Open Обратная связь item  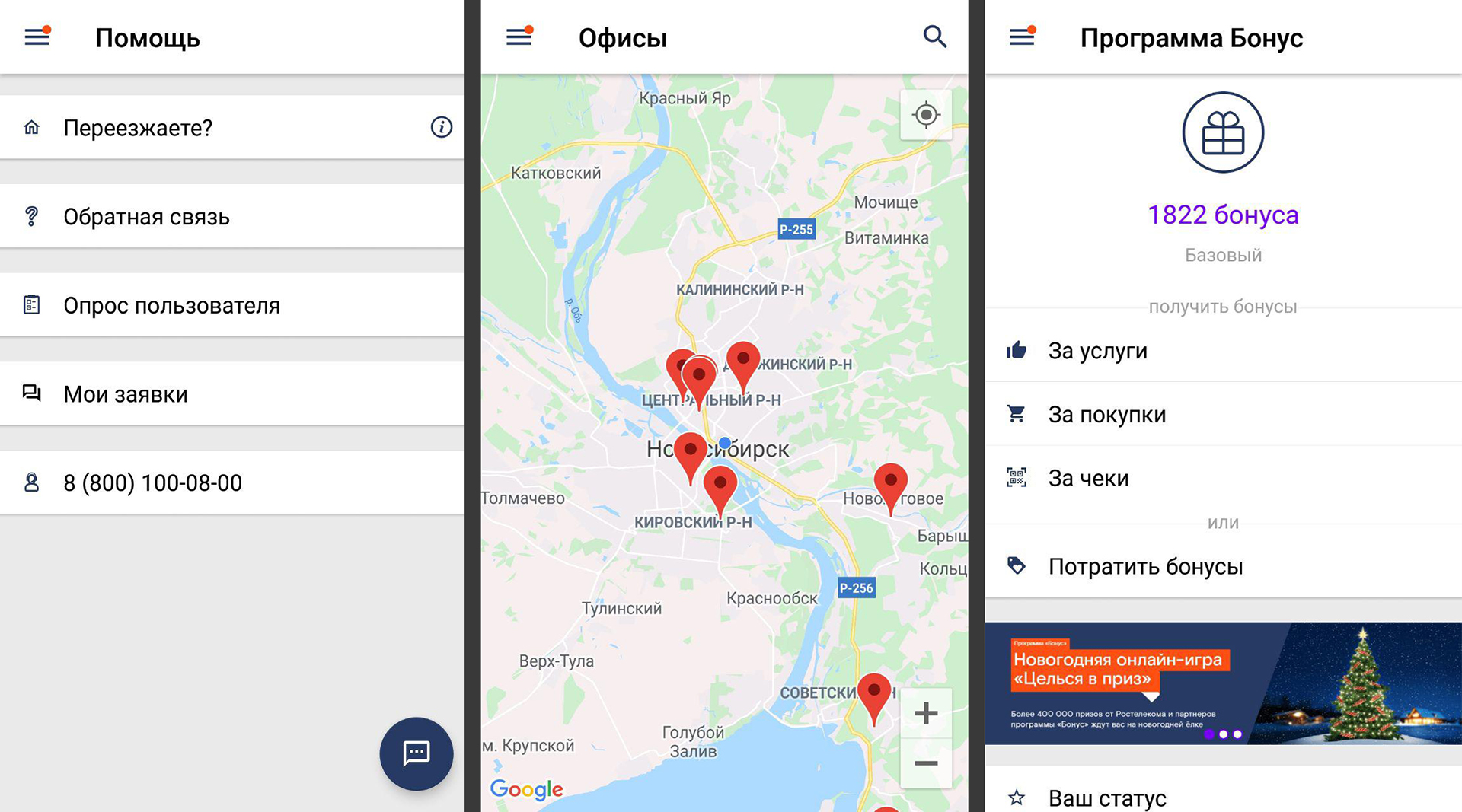(x=232, y=217)
